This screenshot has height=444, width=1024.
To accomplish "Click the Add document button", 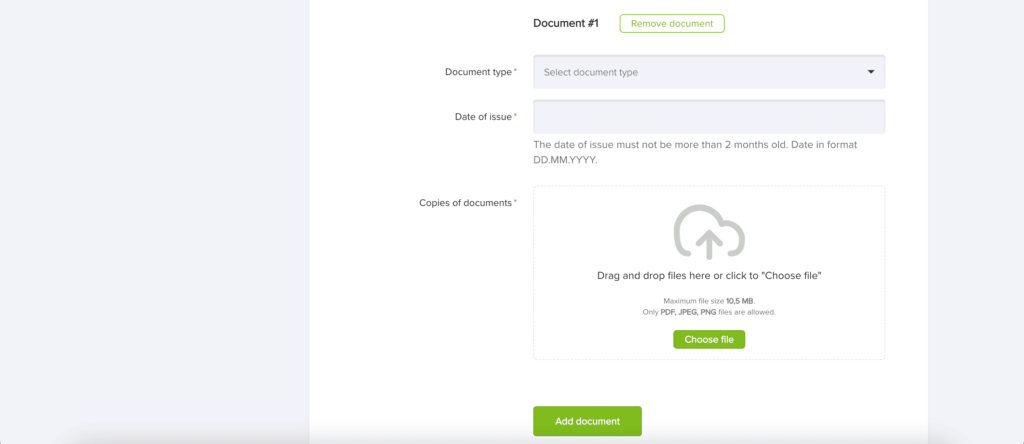I will (x=587, y=421).
